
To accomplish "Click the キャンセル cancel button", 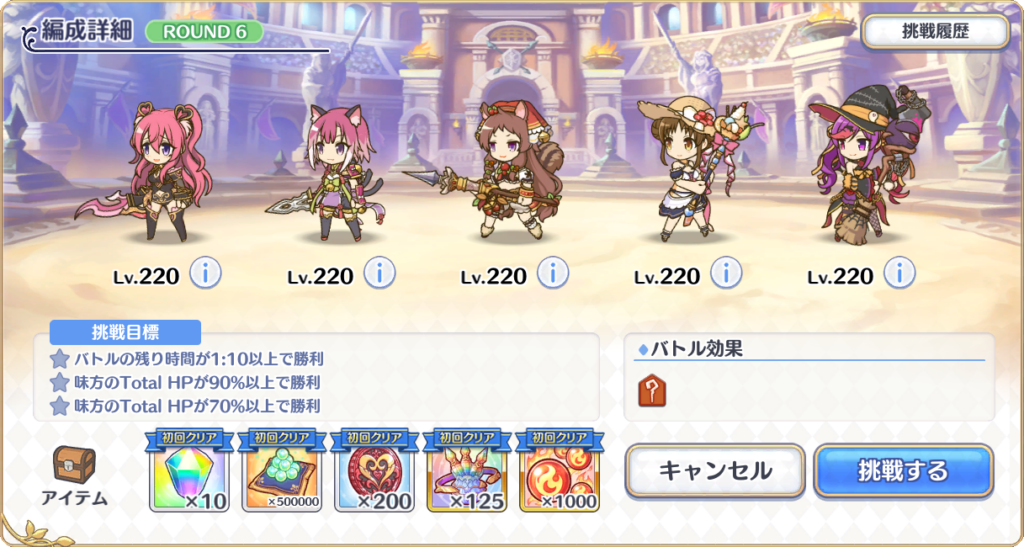I will [715, 471].
